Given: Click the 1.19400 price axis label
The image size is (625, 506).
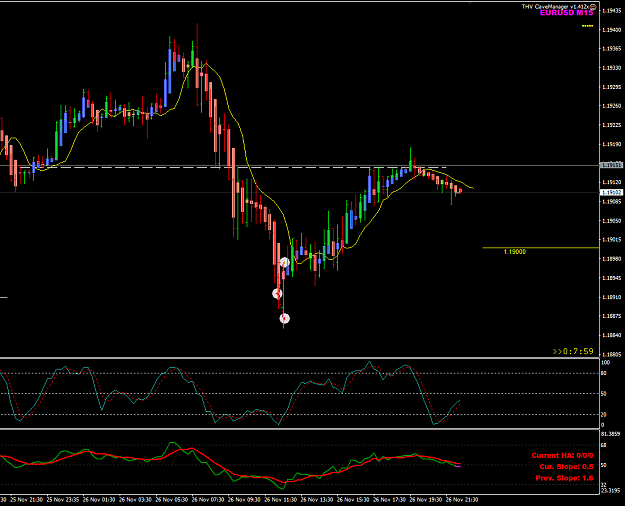Looking at the screenshot, I should tap(611, 30).
